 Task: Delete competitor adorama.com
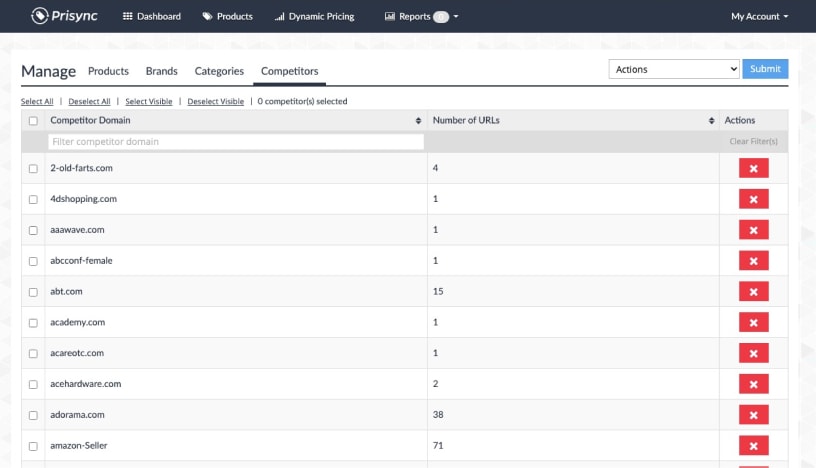tap(754, 415)
